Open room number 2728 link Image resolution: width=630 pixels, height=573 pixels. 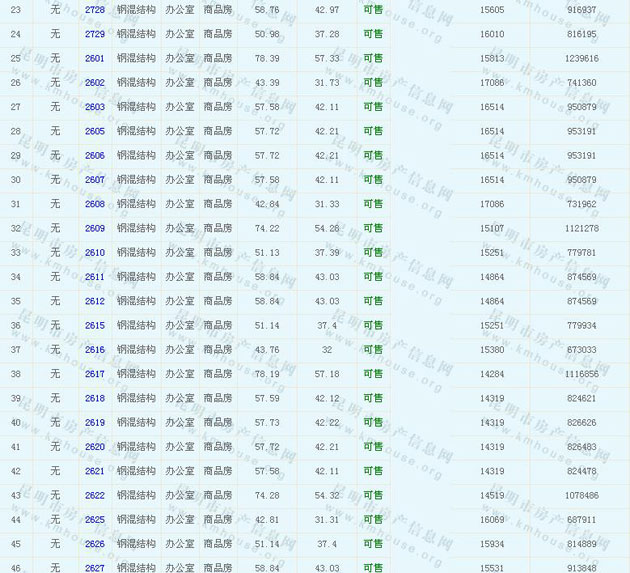point(95,10)
